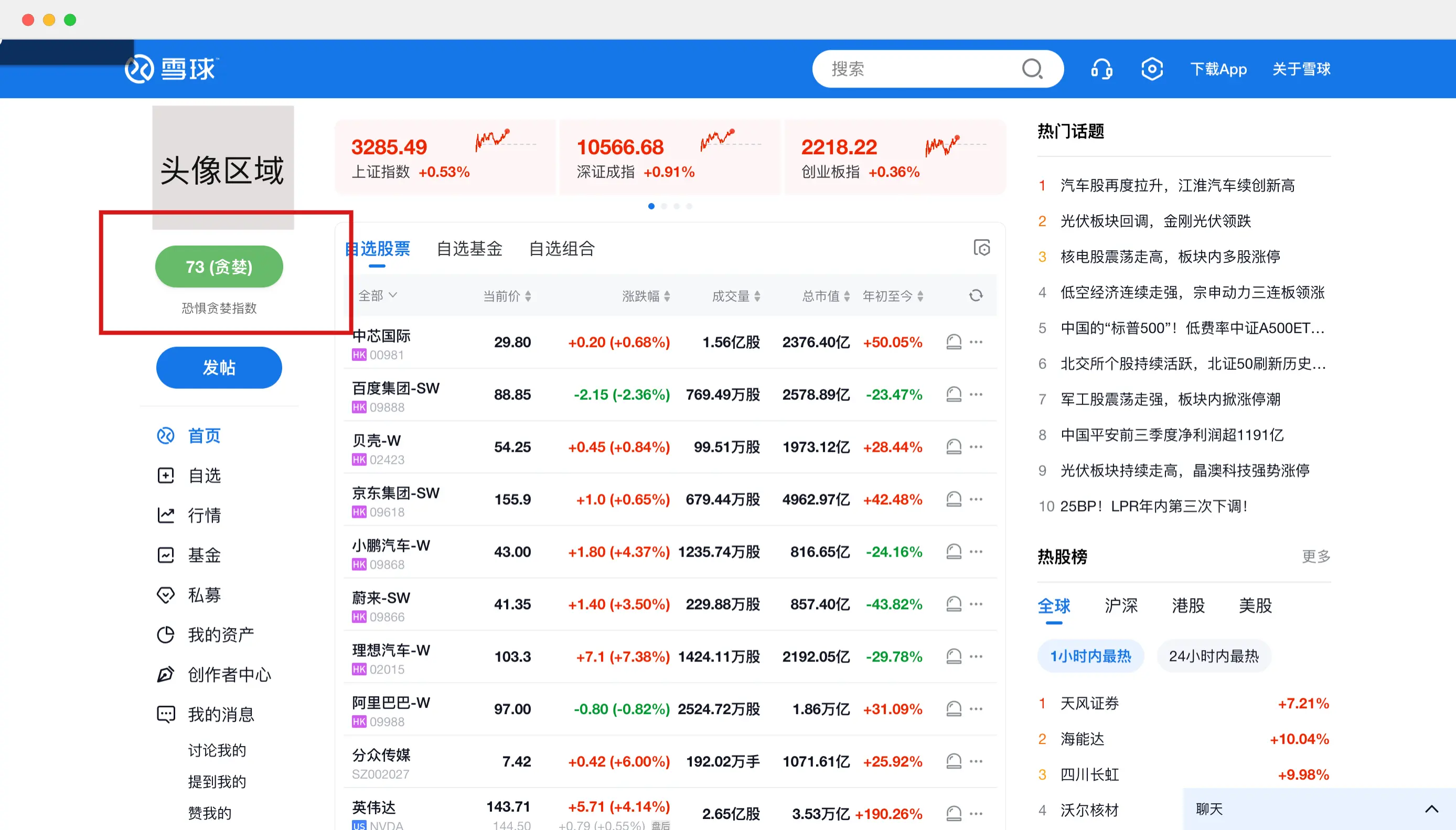Select 港股 hot stocks tab

tap(1188, 605)
